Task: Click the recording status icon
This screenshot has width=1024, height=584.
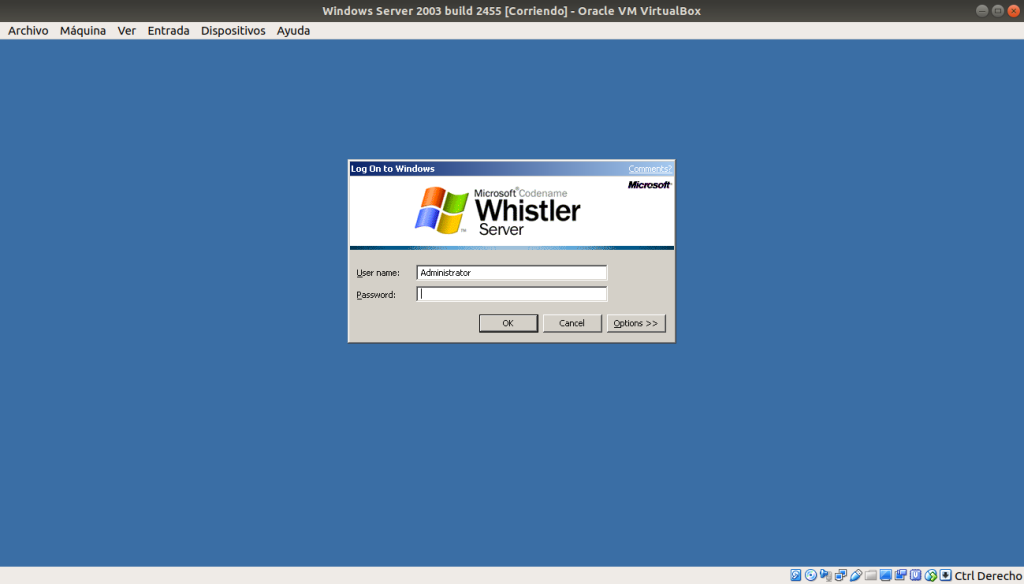Action: [901, 576]
